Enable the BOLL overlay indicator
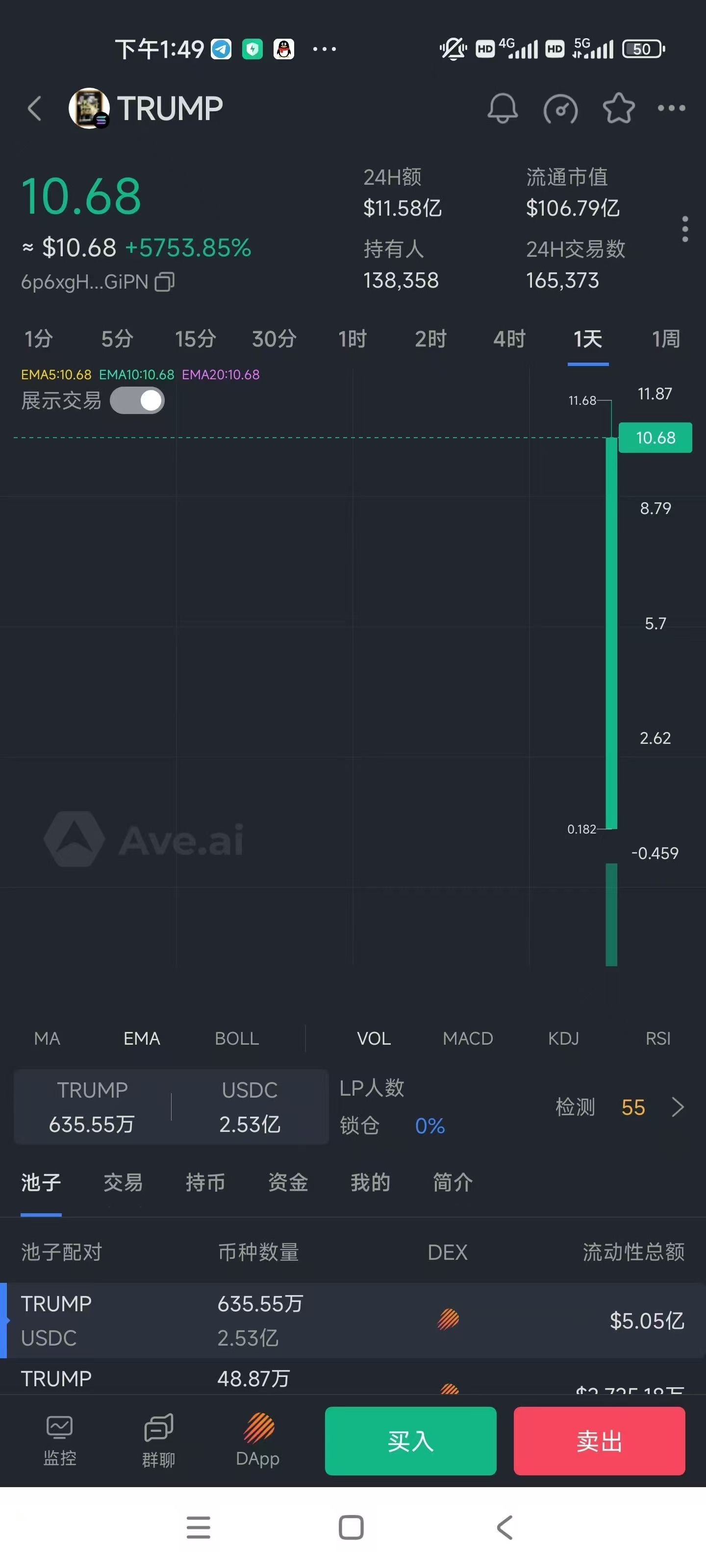This screenshot has height=1568, width=706. (x=236, y=1038)
